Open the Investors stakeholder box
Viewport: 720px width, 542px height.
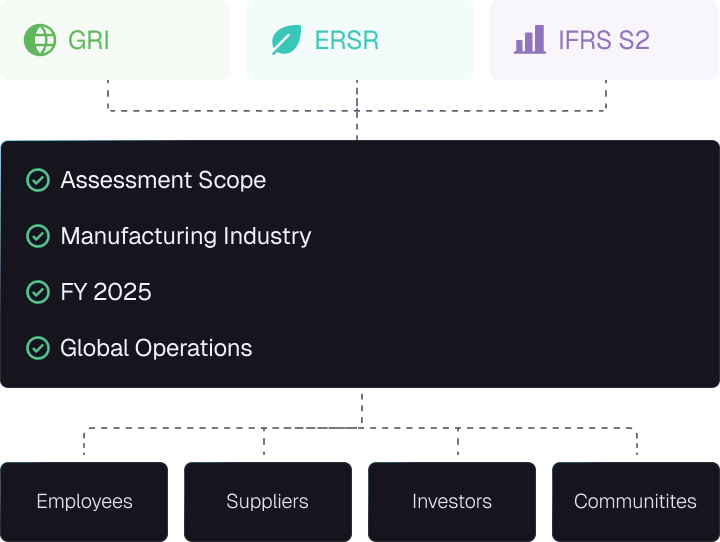click(x=452, y=502)
